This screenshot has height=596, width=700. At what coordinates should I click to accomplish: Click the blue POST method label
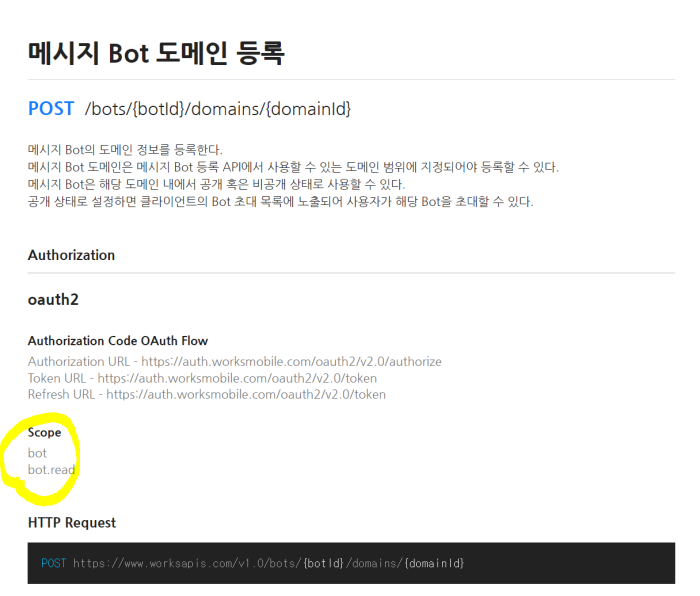pyautogui.click(x=51, y=108)
